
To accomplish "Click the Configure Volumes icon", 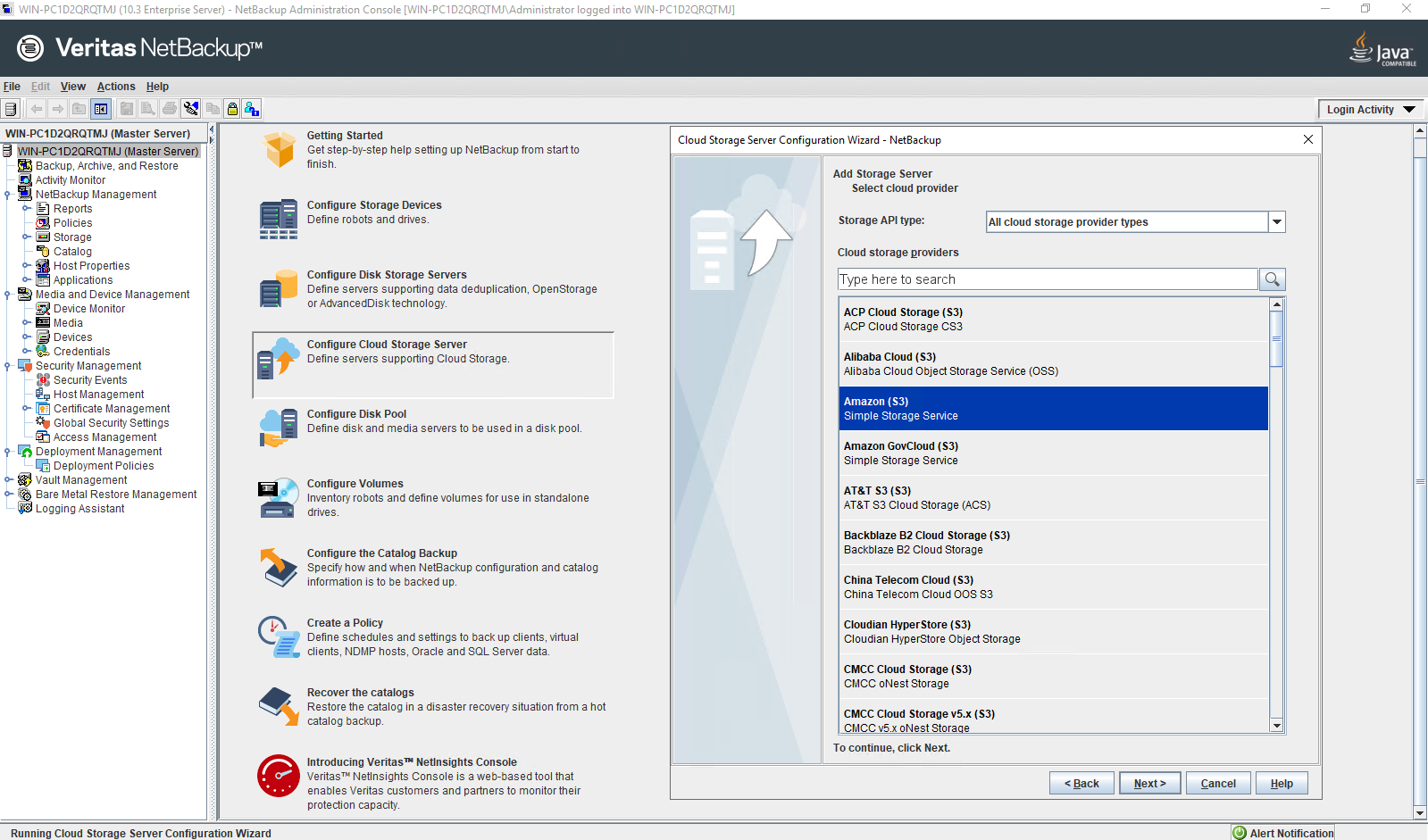I will click(279, 497).
